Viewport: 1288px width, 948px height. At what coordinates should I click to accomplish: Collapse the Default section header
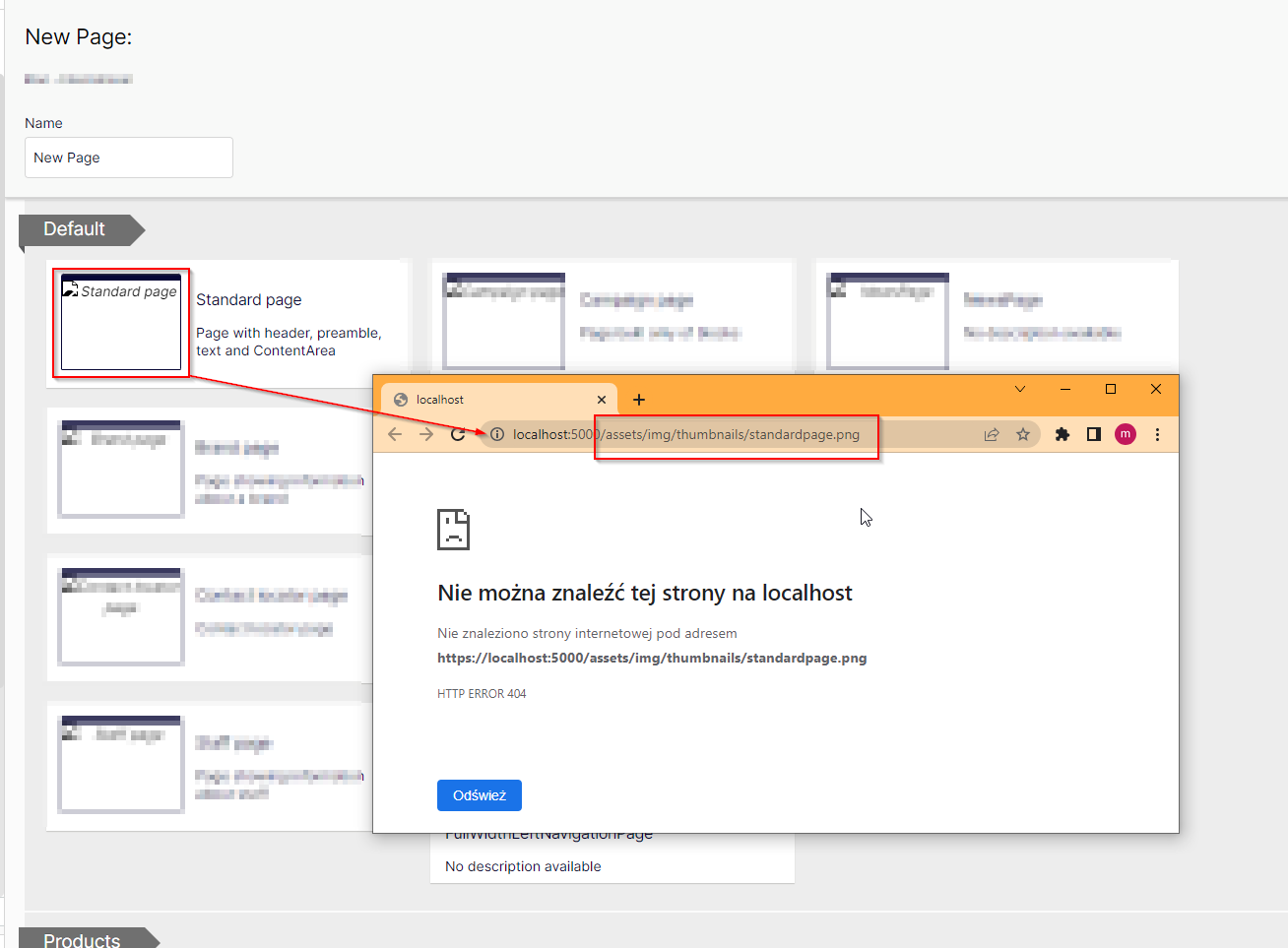tap(75, 229)
